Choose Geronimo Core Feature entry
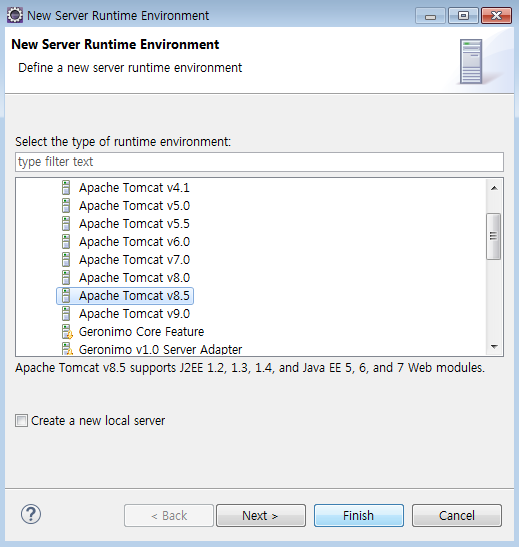This screenshot has width=519, height=547. point(141,332)
